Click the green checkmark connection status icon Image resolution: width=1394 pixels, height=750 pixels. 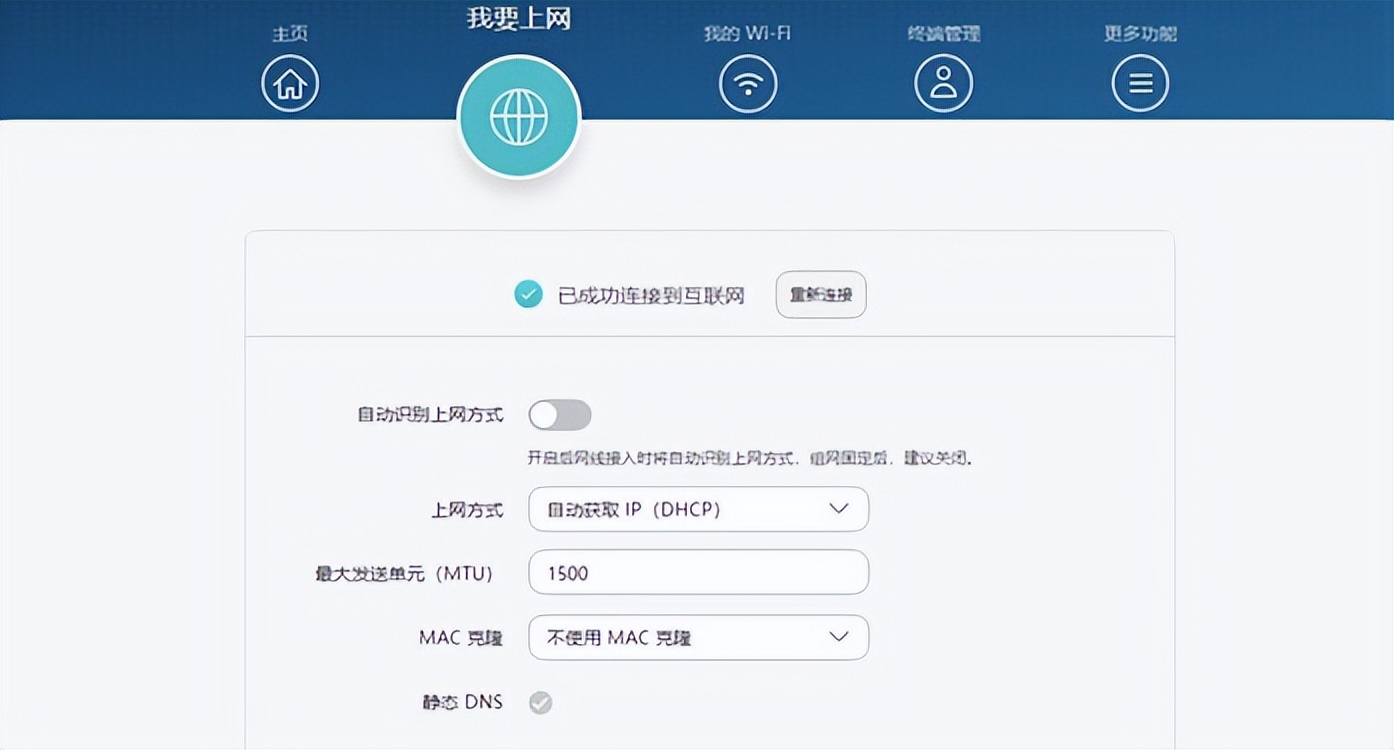(528, 294)
